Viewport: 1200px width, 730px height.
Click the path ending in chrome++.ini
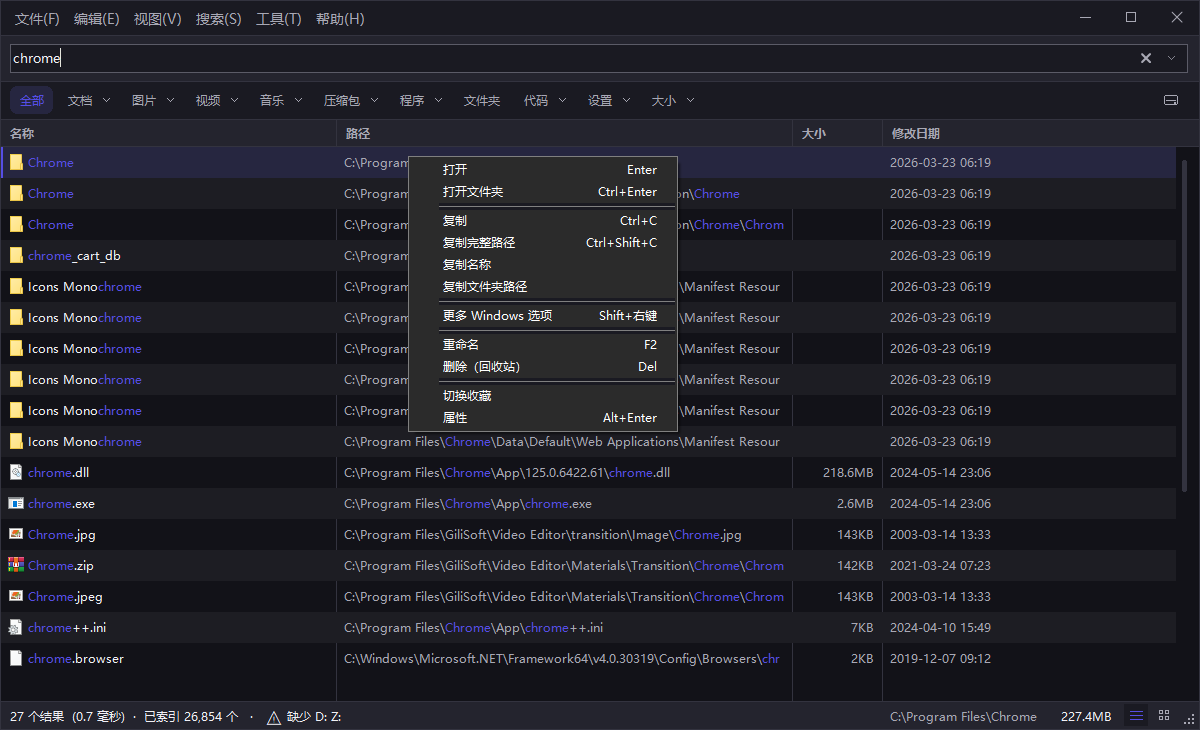click(474, 627)
